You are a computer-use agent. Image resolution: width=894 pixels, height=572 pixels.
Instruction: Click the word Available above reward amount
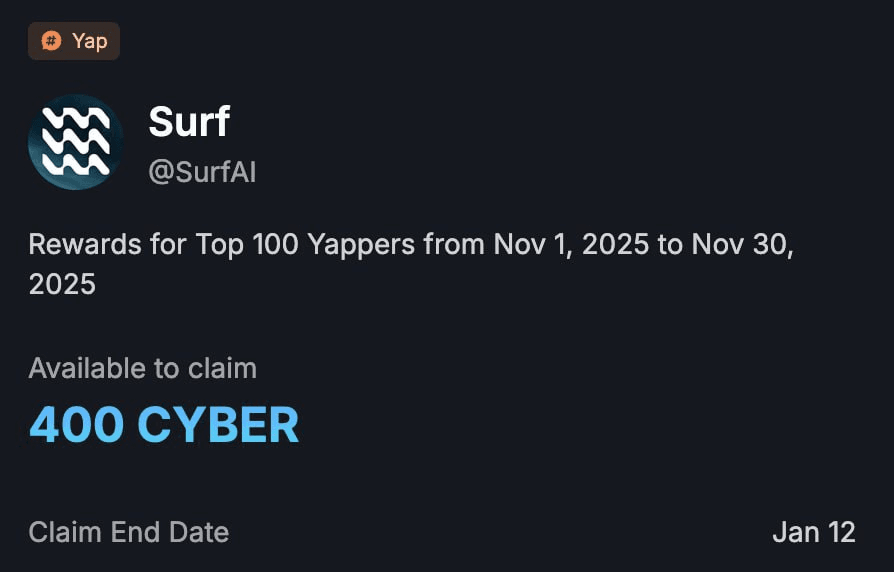click(x=87, y=368)
